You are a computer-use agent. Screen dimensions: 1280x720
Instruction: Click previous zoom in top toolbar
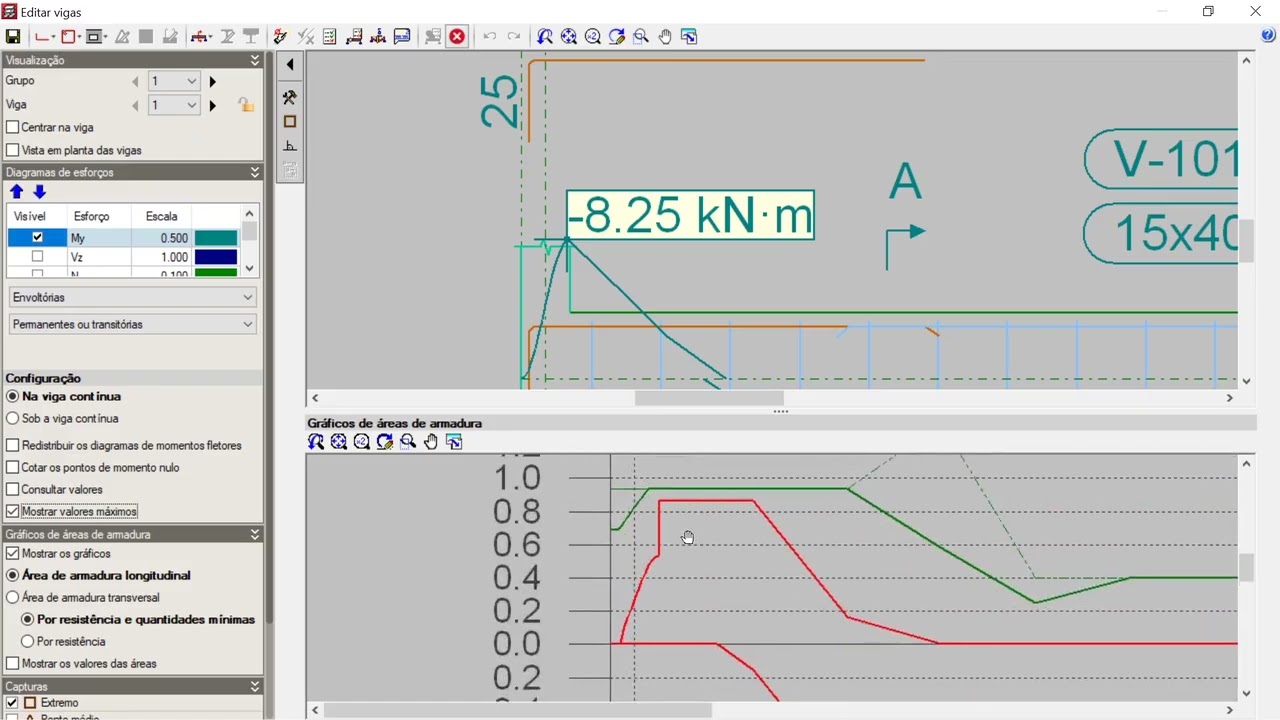coord(545,37)
